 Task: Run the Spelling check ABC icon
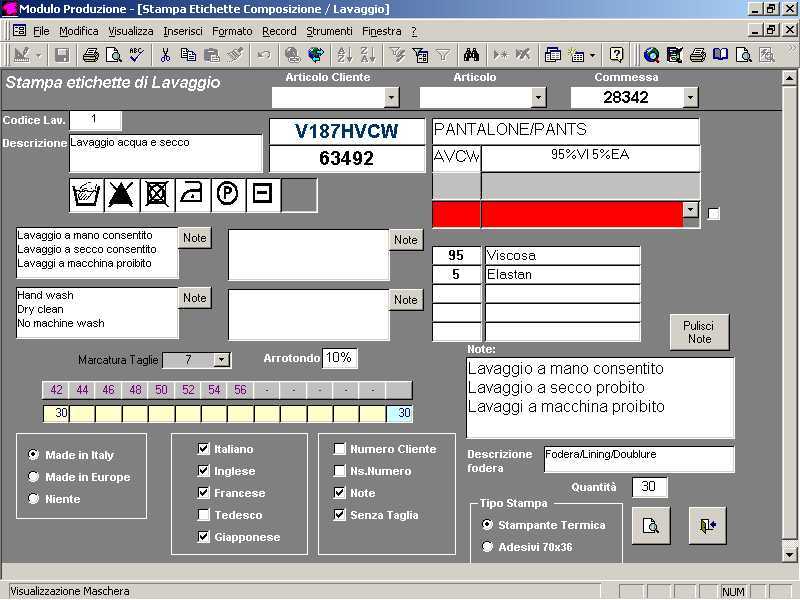coord(136,55)
